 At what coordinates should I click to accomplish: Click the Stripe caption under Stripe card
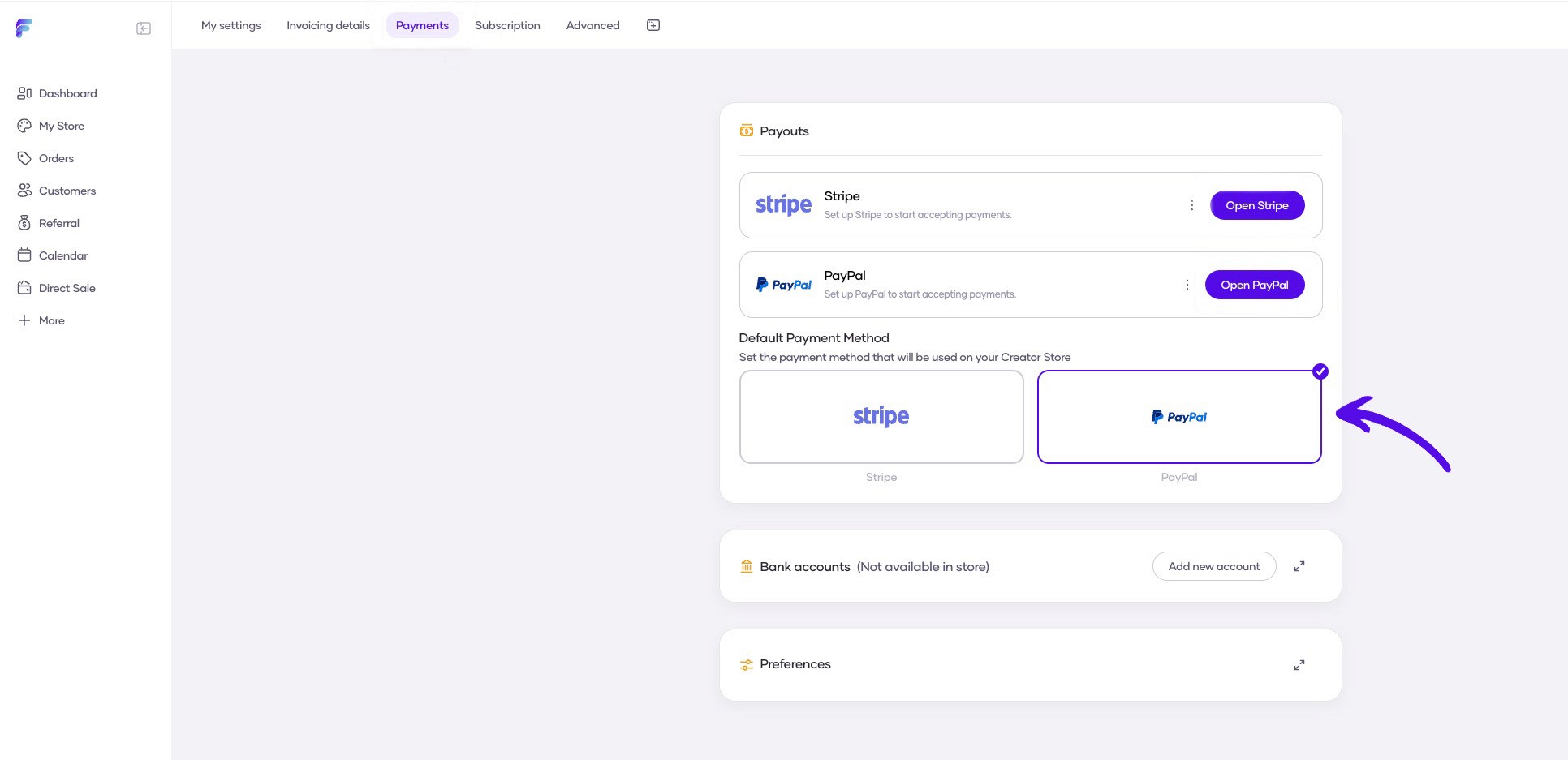coord(881,477)
